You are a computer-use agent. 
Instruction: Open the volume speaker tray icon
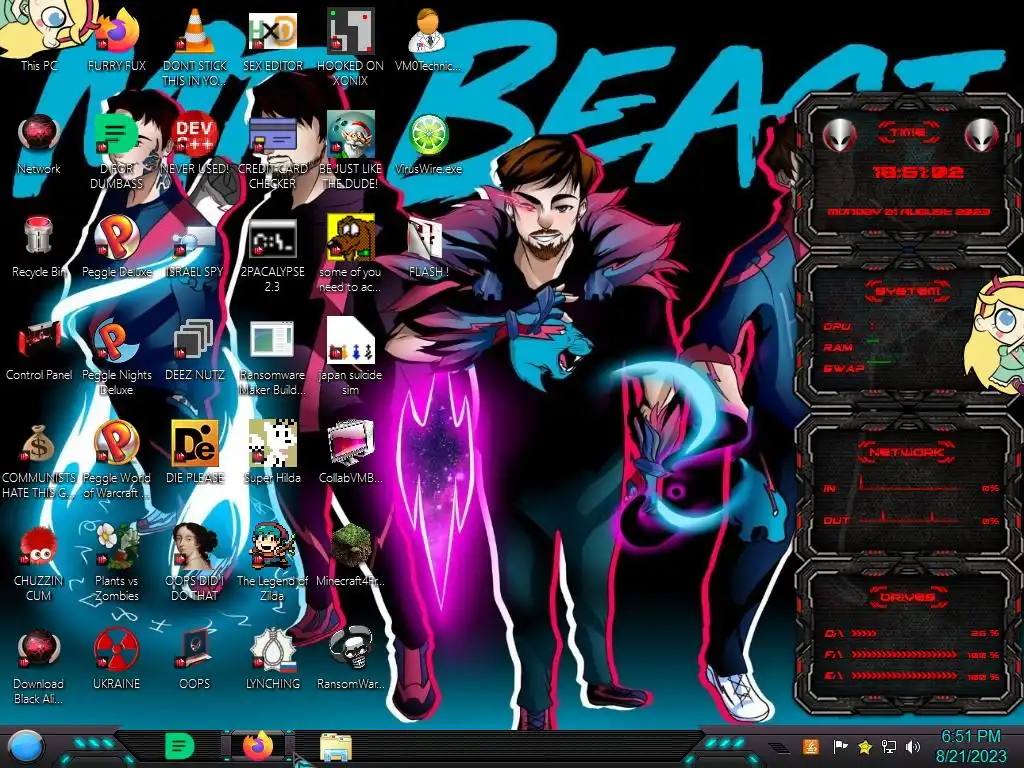[913, 746]
